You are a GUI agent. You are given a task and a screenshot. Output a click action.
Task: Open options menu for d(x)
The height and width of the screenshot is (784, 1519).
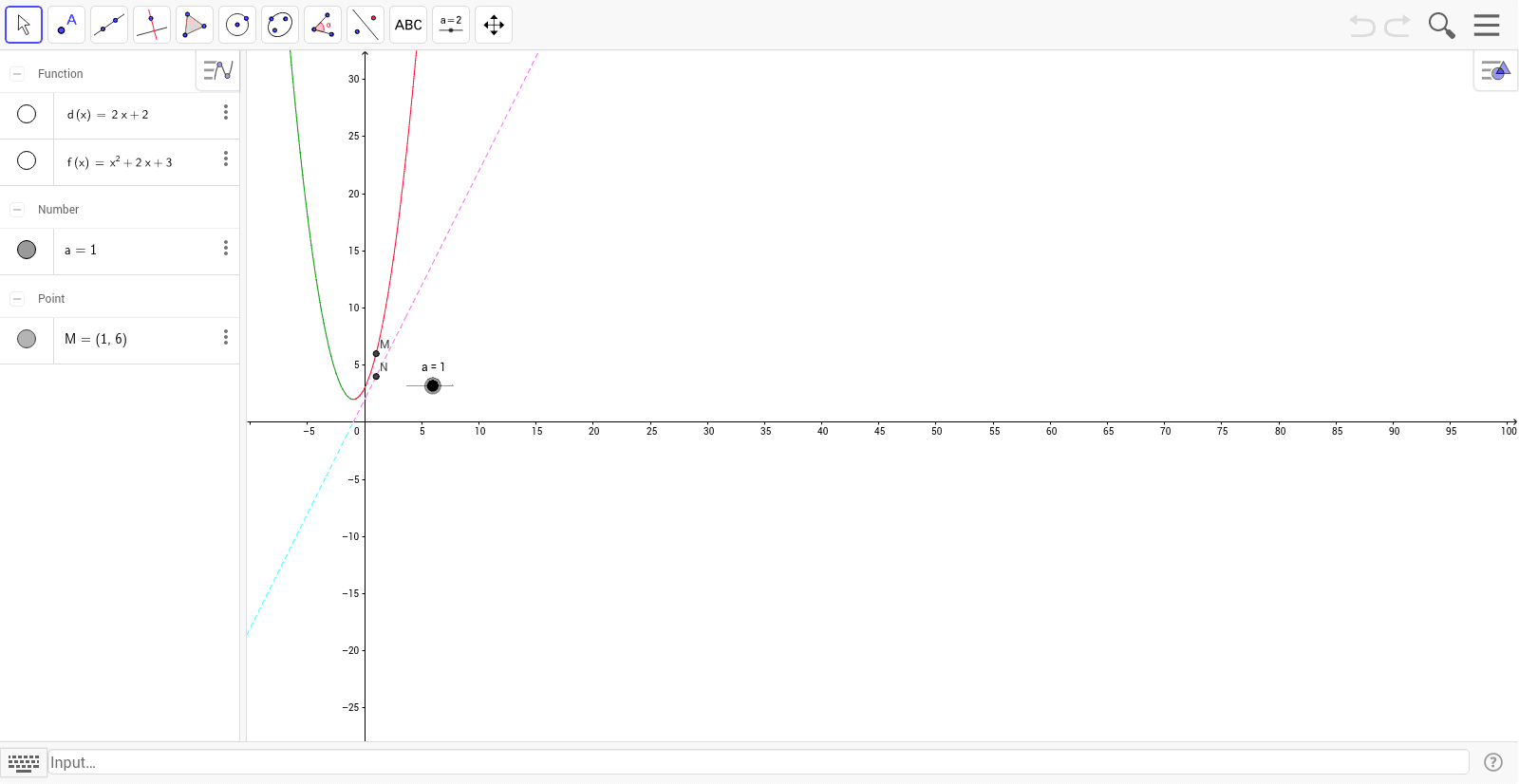click(226, 112)
